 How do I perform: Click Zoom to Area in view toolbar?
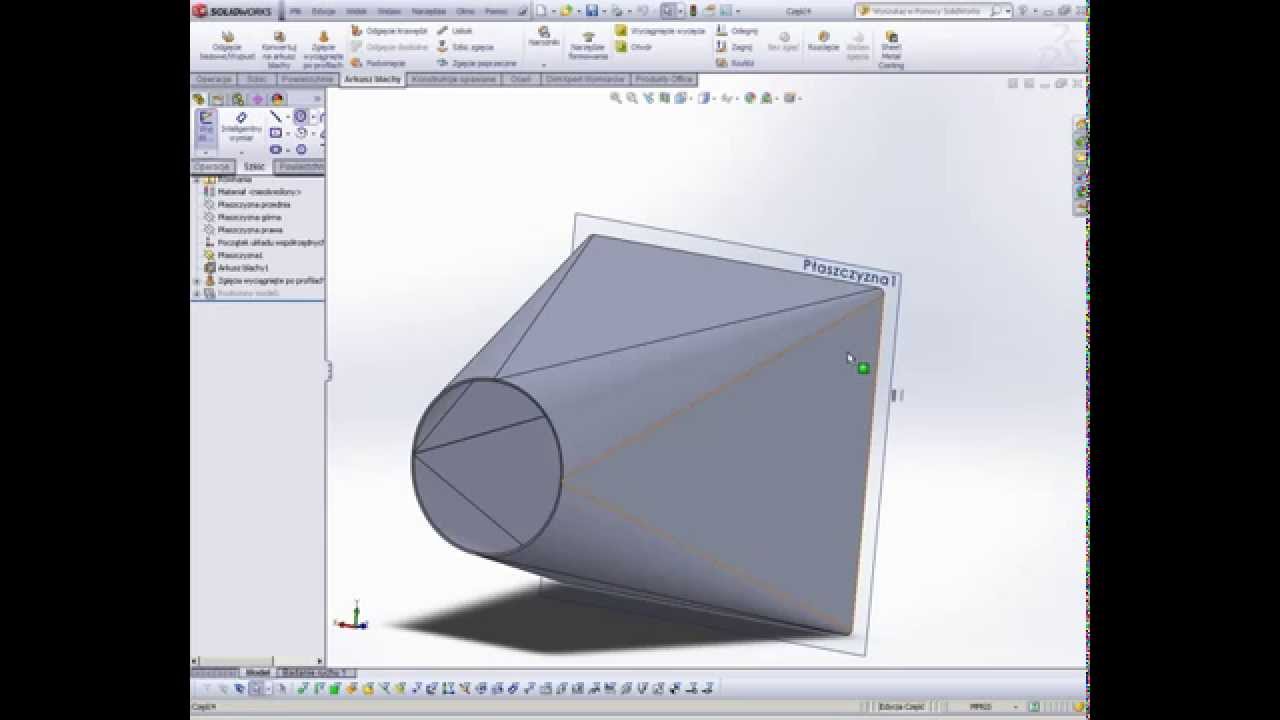pos(632,98)
